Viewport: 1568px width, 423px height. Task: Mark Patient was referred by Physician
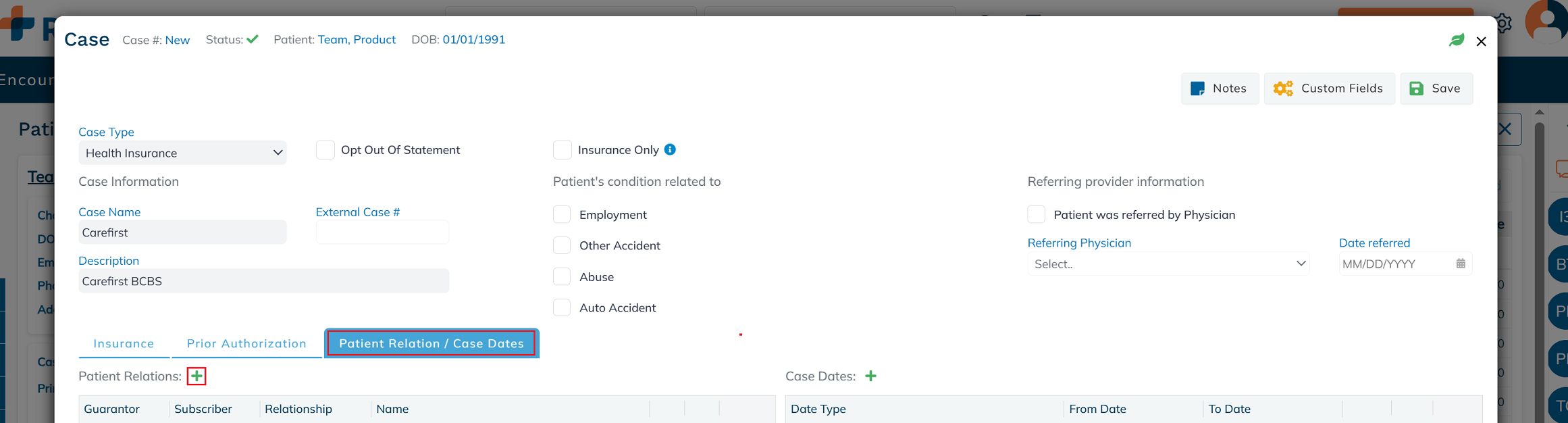click(x=1037, y=215)
